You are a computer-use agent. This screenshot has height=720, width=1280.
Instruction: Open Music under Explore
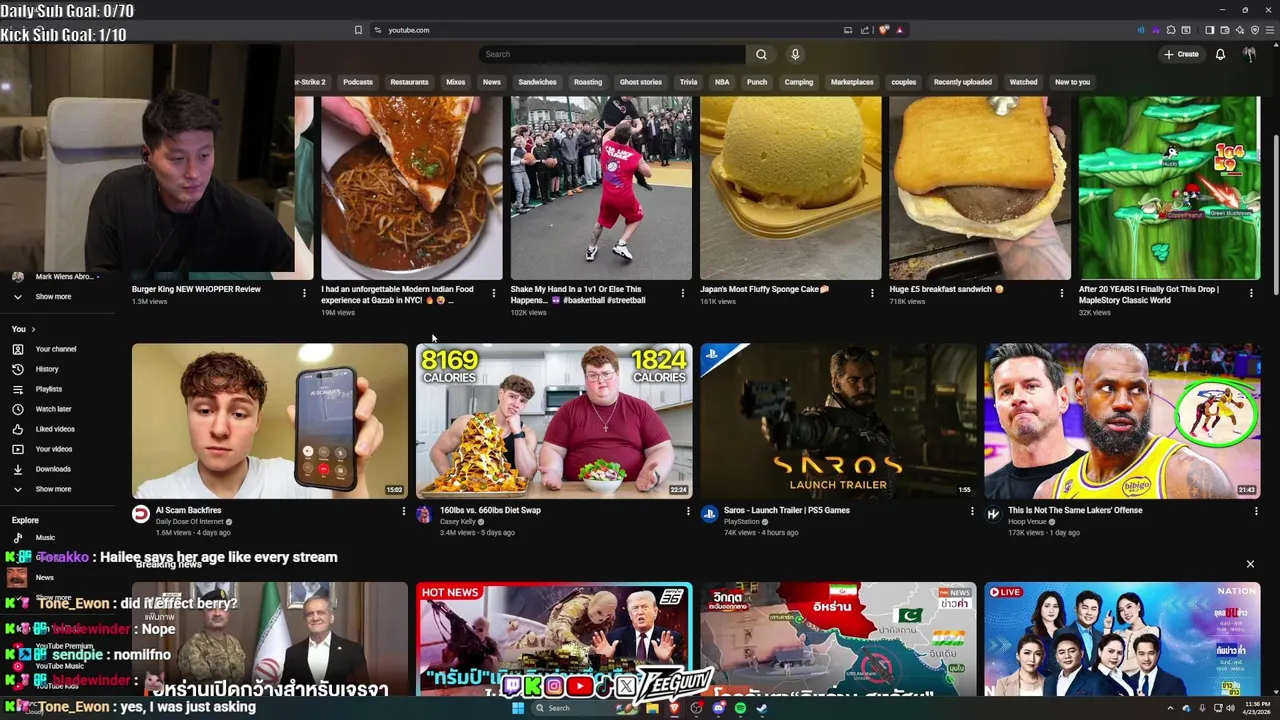45,538
